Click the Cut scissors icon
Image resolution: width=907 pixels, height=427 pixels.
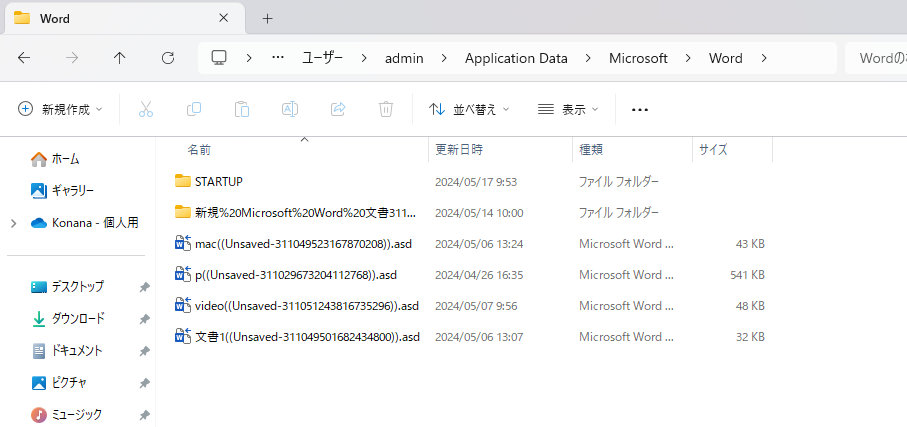click(x=146, y=109)
